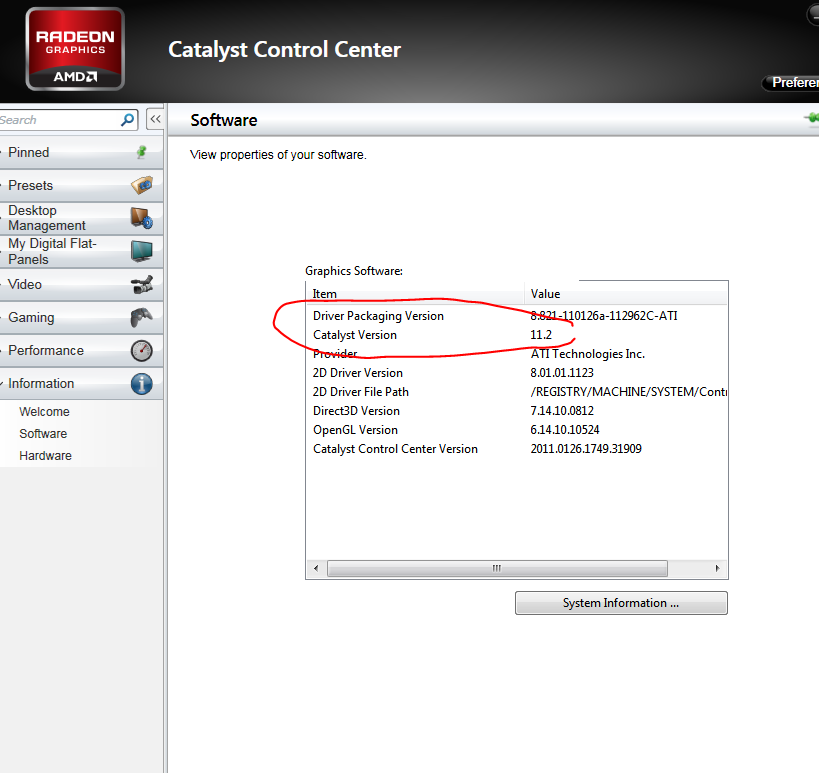Click the Presets box icon
819x773 pixels.
[142, 185]
